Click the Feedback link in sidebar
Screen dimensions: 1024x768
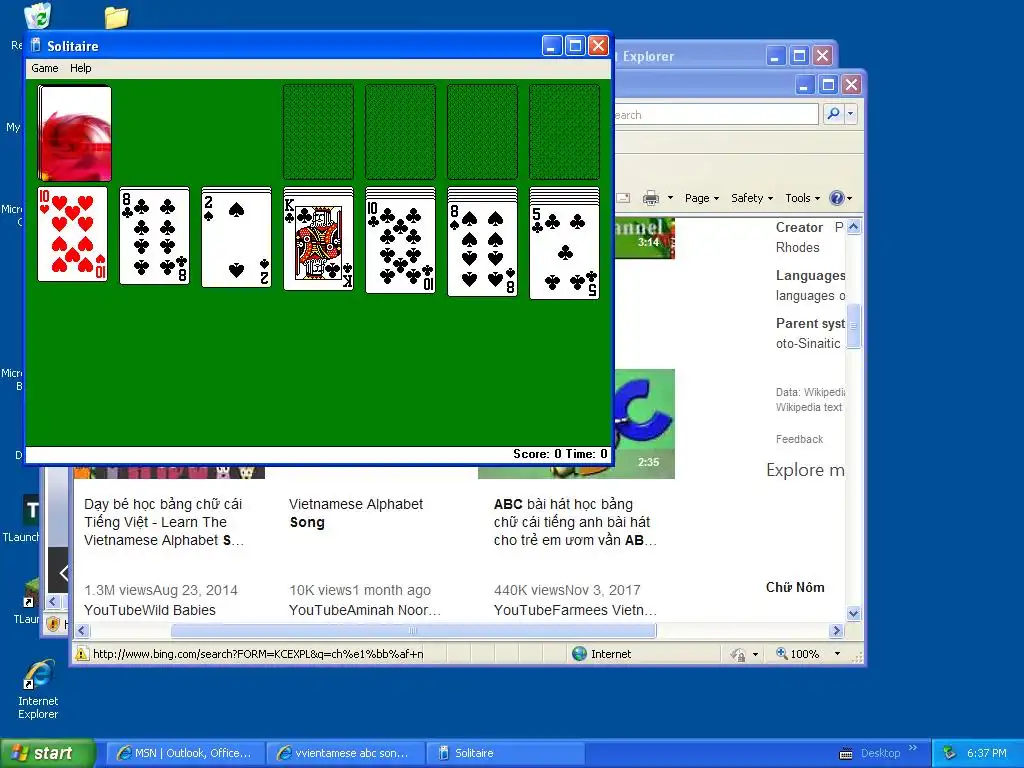[799, 439]
